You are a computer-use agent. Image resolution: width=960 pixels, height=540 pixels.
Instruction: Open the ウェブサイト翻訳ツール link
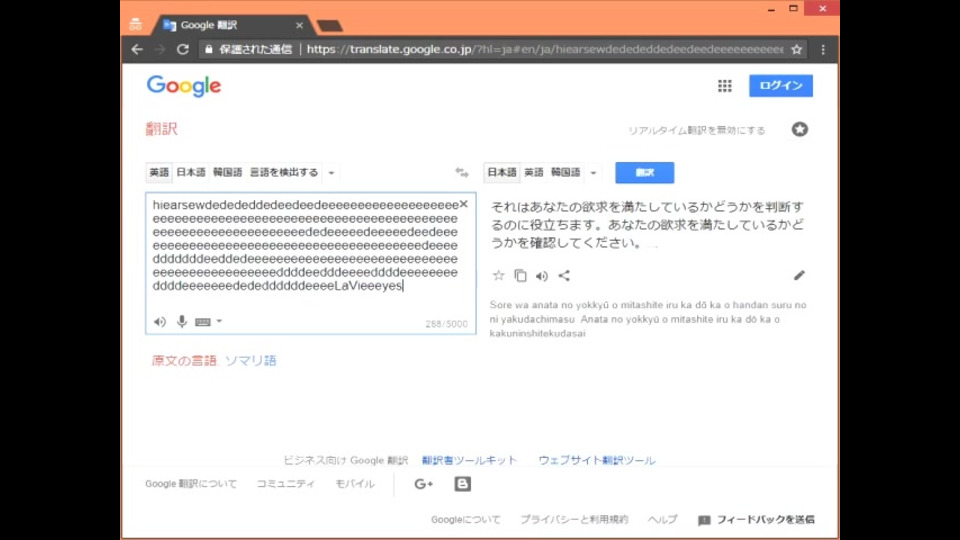click(x=597, y=460)
